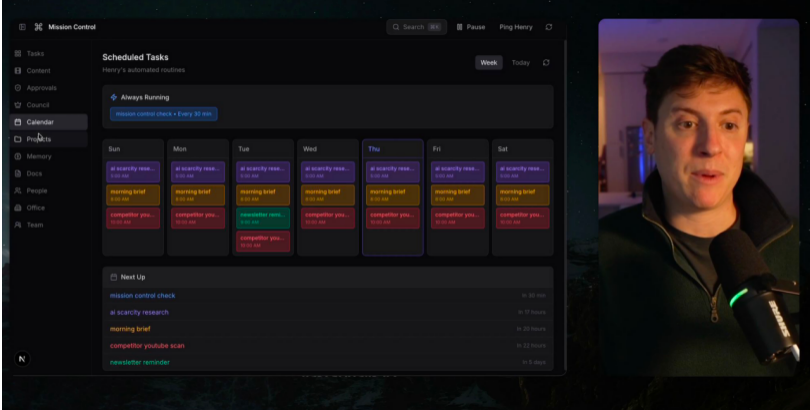
Task: Open the Approvals shield icon
Action: (x=18, y=88)
